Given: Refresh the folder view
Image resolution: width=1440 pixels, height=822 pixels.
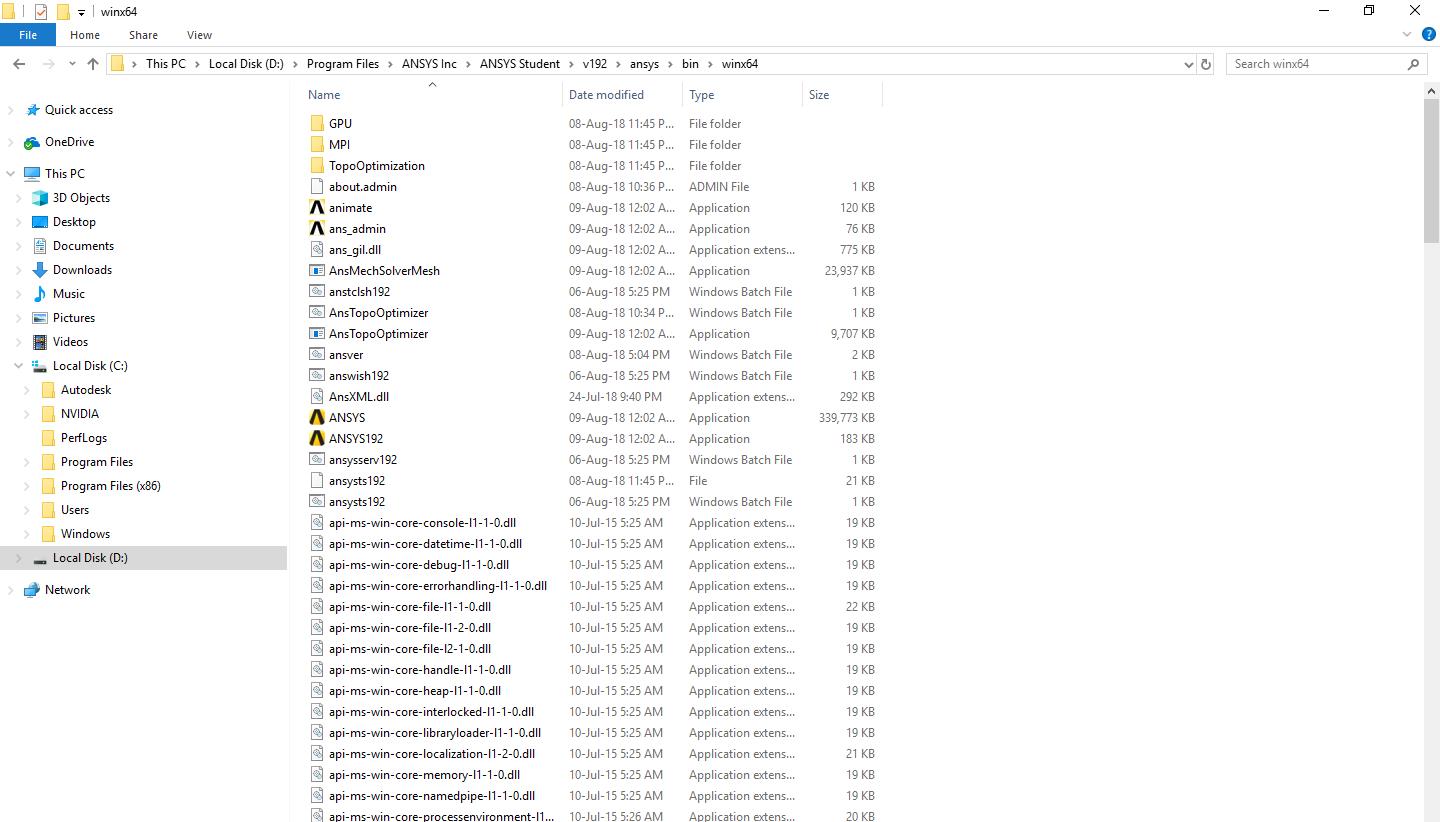Looking at the screenshot, I should pos(1206,63).
